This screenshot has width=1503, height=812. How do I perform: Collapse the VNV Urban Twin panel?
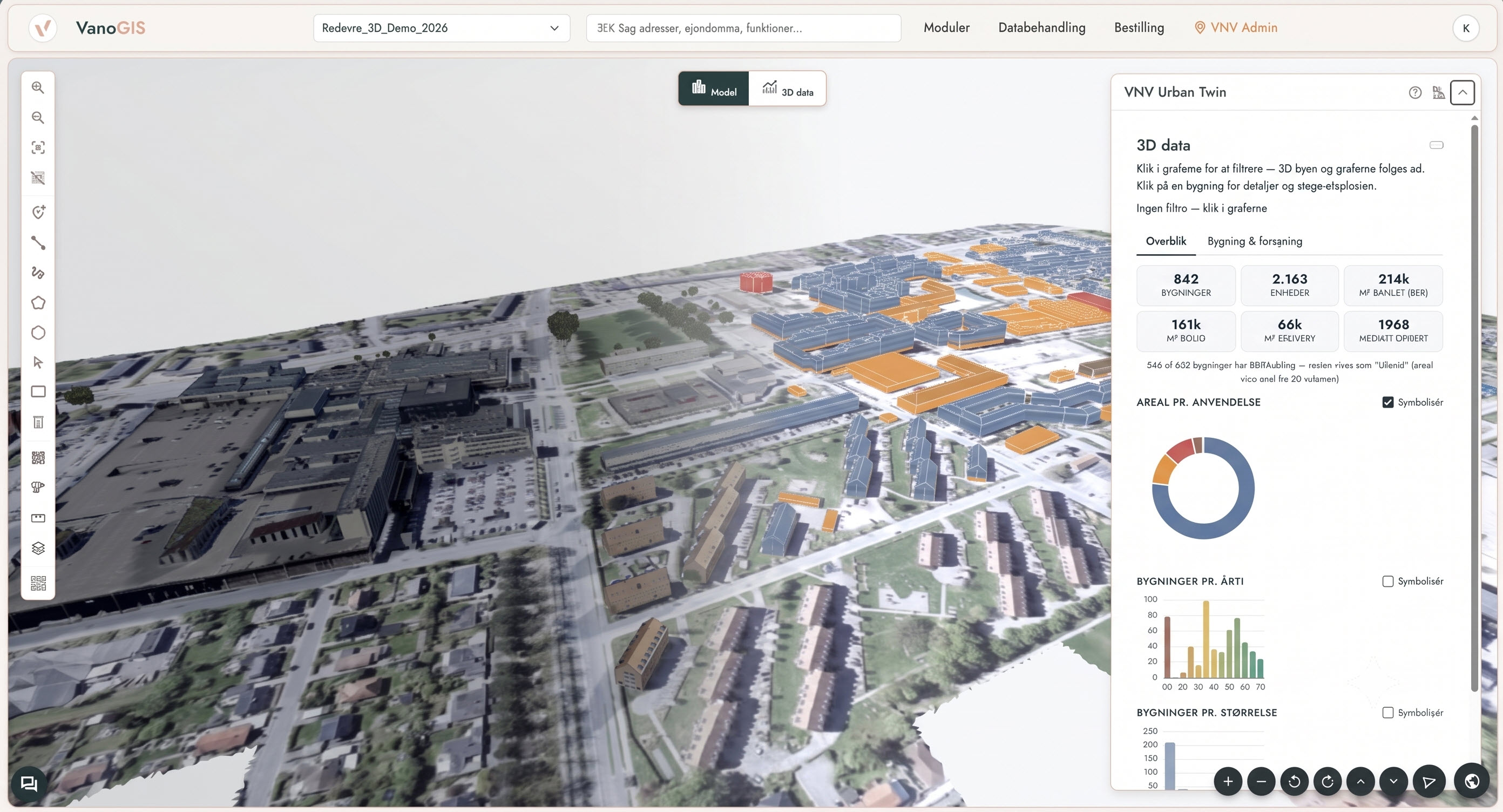[x=1462, y=92]
